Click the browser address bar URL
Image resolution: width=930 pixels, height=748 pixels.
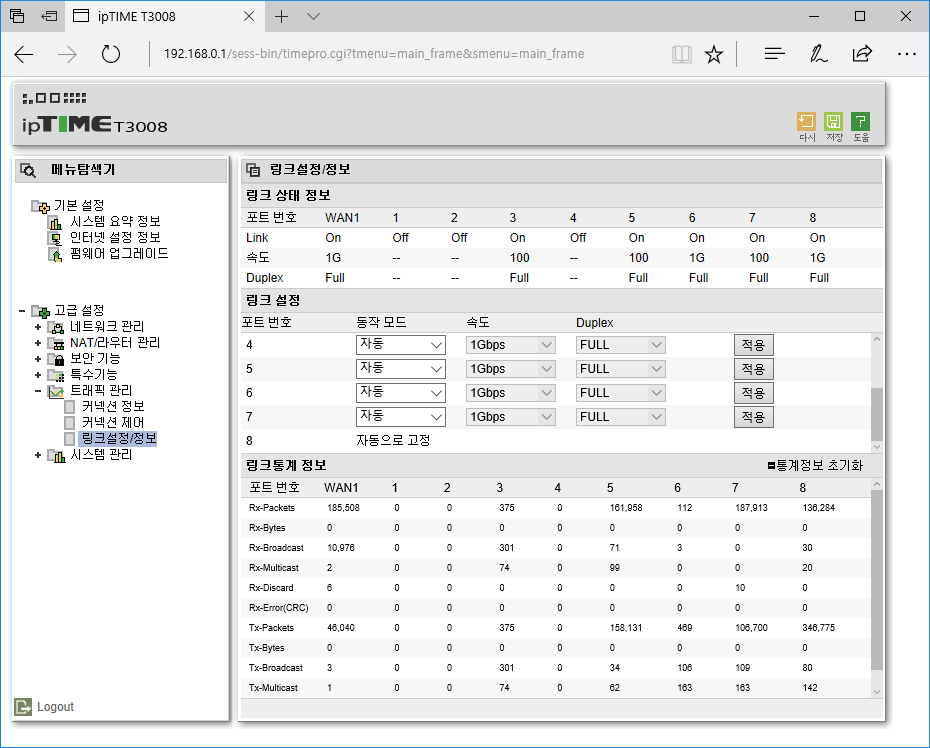click(374, 54)
